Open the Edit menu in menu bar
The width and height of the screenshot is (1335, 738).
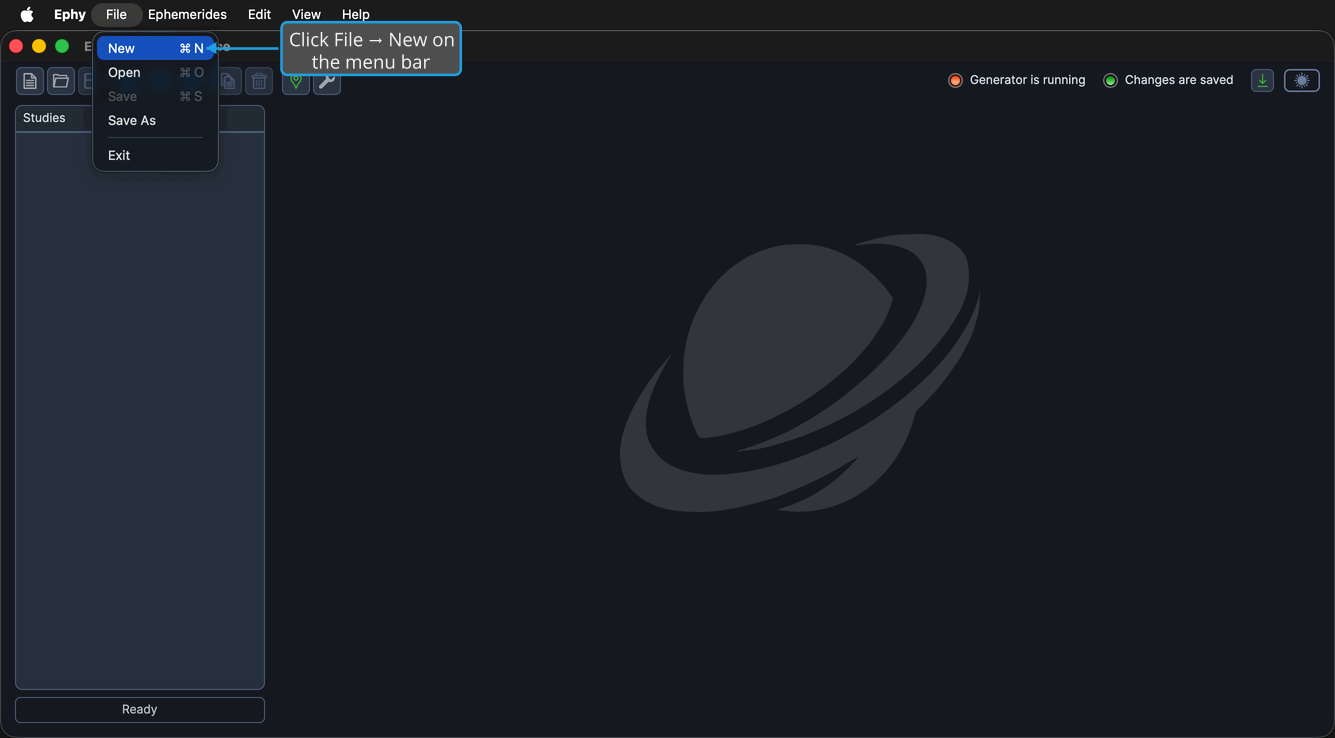(x=259, y=14)
